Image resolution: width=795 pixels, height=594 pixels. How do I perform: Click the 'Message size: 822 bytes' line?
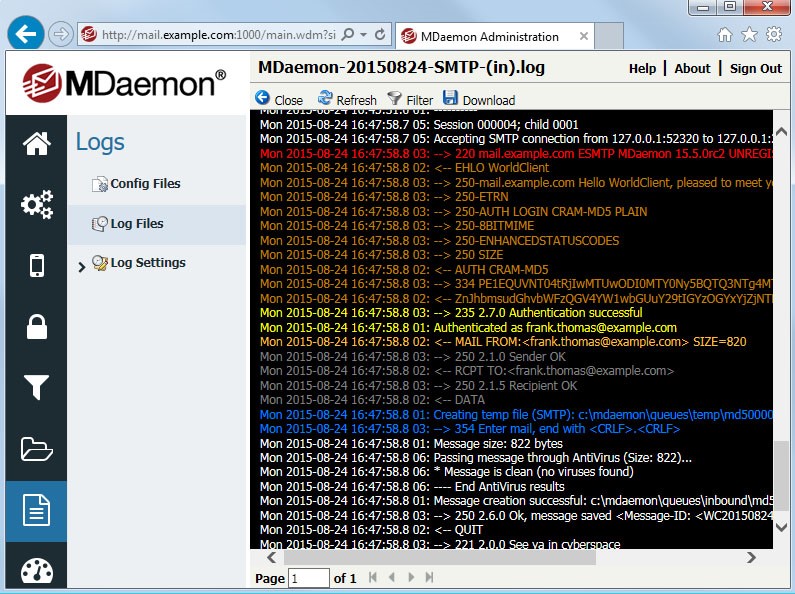411,443
